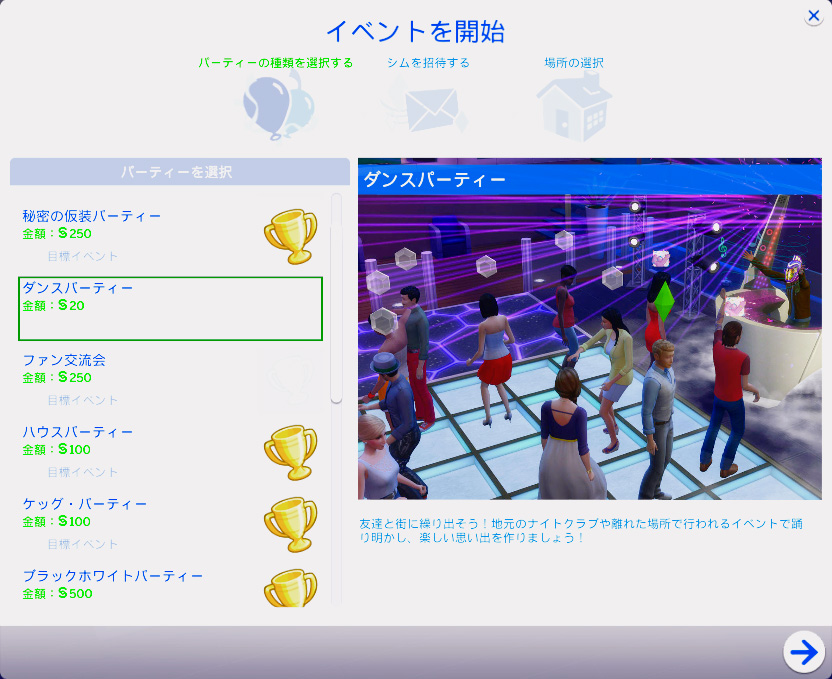Choose the ファン交流会 party name
Viewport: 832px width, 679px height.
pos(64,360)
